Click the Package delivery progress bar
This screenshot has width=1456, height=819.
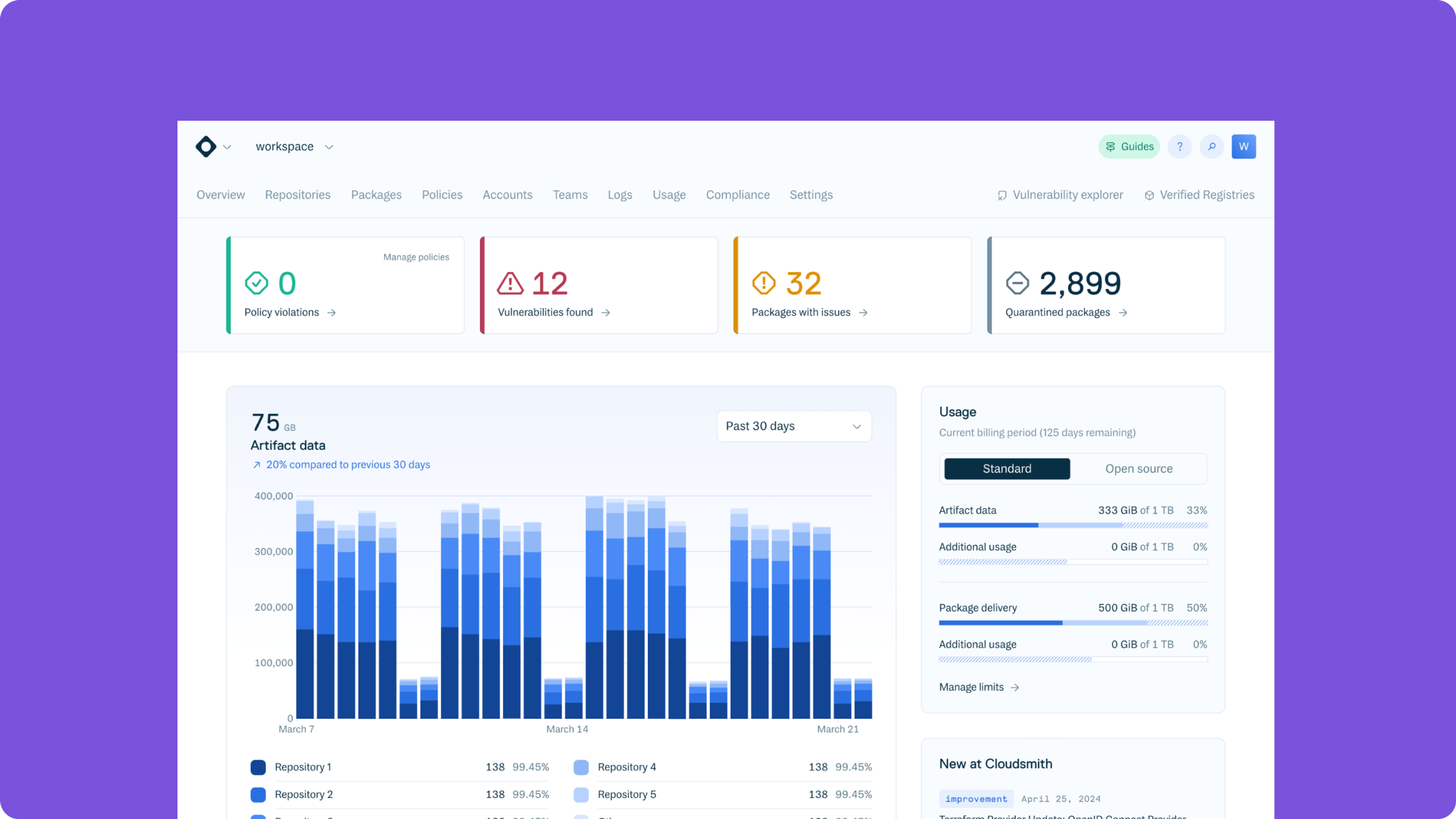click(x=1073, y=623)
